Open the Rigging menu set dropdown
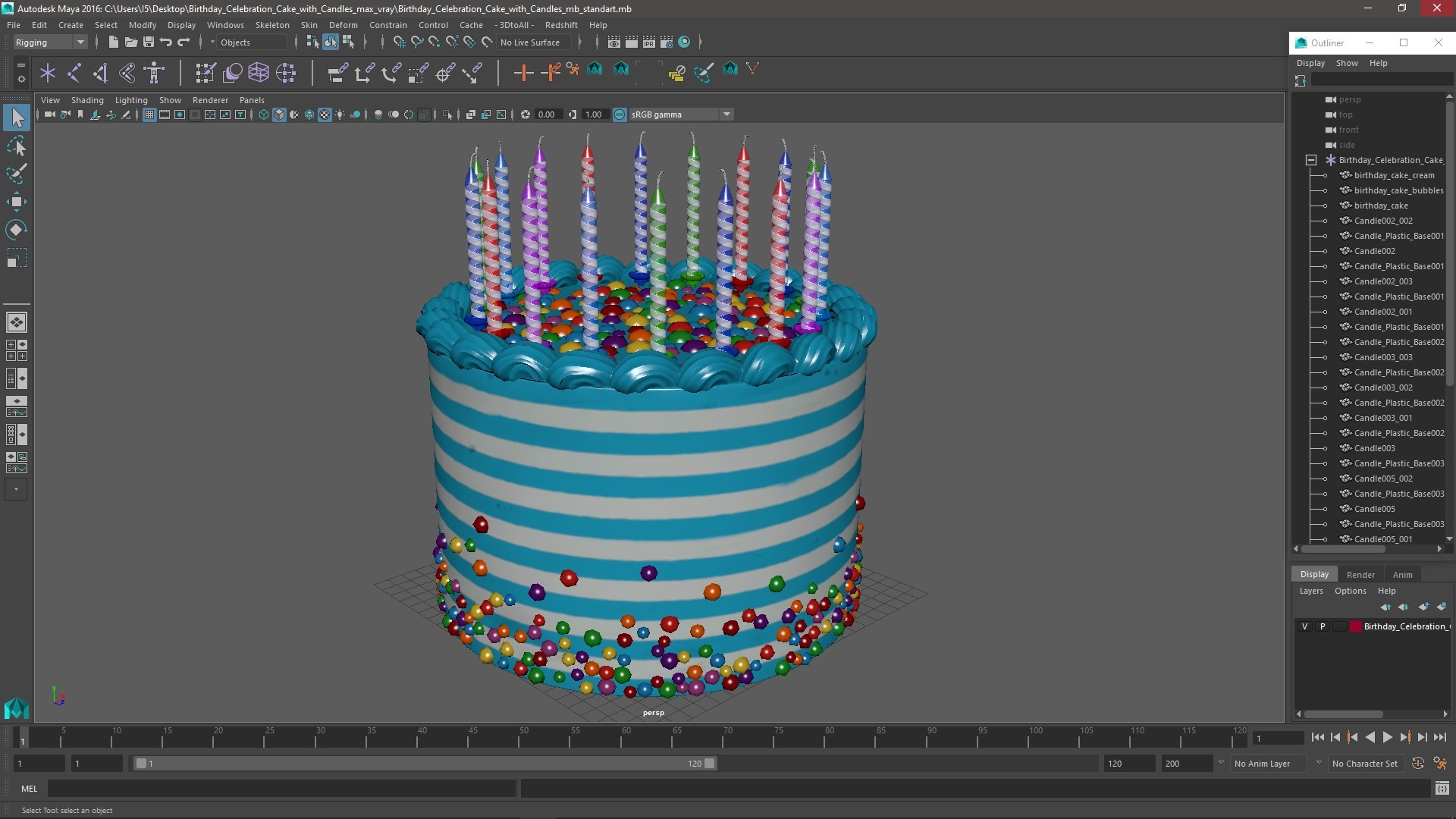Image resolution: width=1456 pixels, height=819 pixels. [x=50, y=42]
